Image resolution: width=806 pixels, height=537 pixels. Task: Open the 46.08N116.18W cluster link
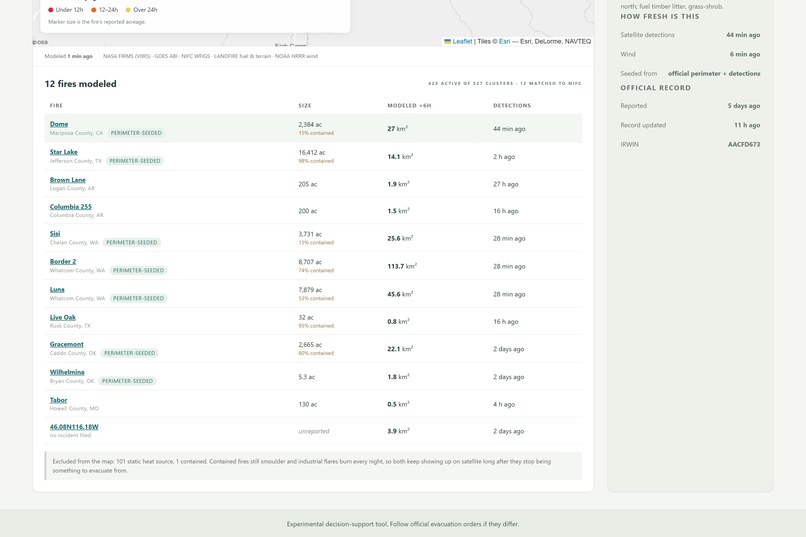coord(74,427)
